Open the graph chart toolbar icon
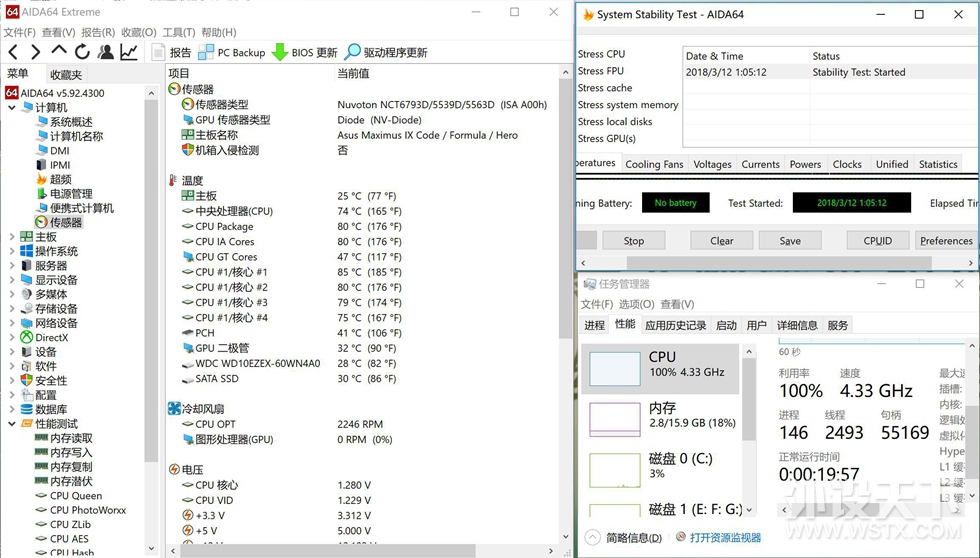 (x=129, y=52)
